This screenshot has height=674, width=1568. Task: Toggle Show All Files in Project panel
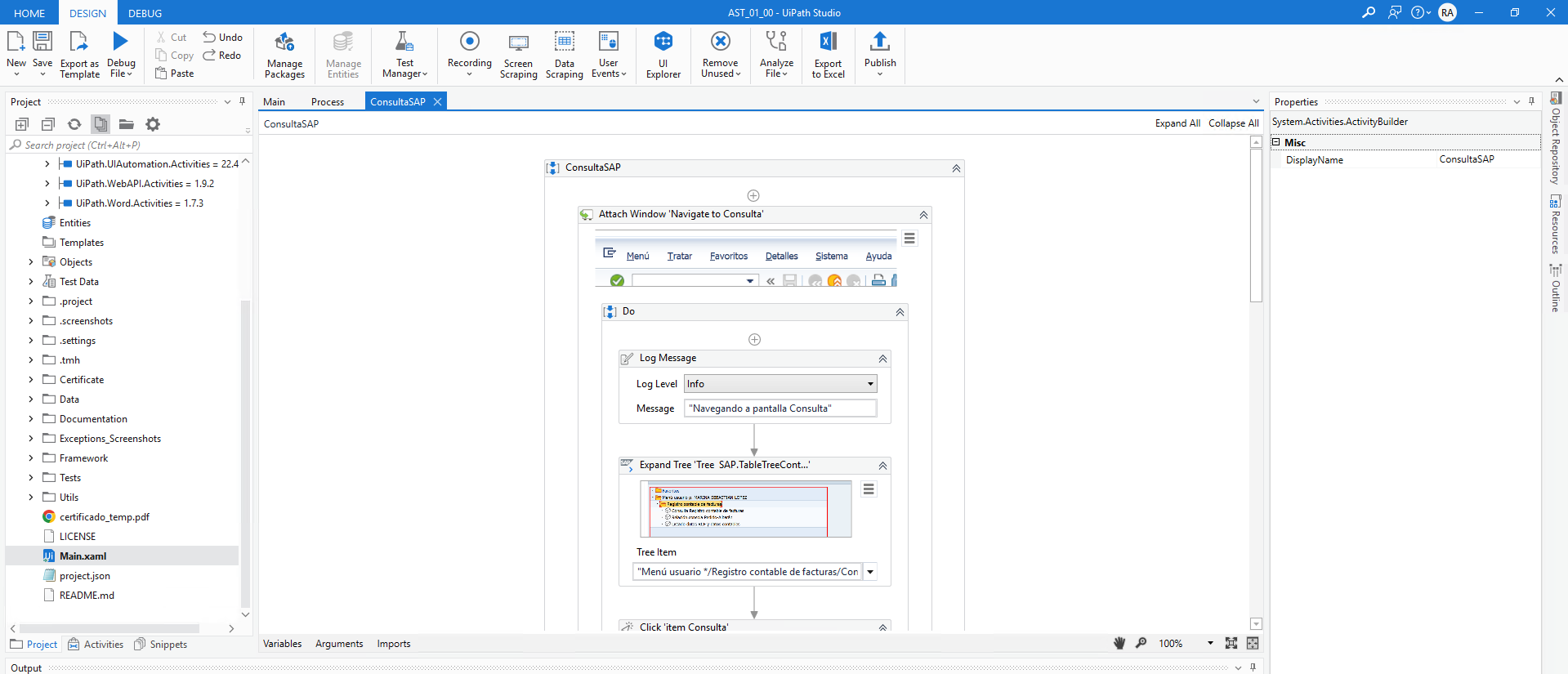pos(101,124)
